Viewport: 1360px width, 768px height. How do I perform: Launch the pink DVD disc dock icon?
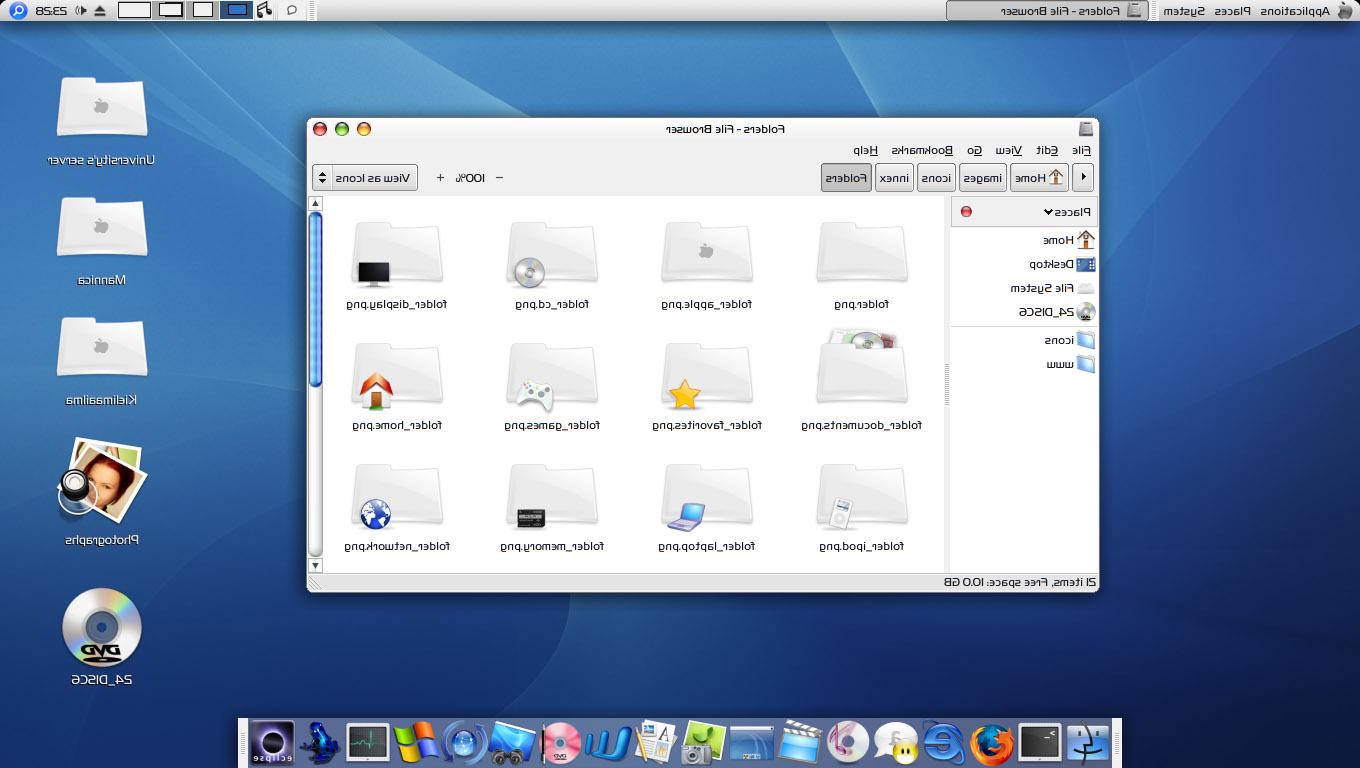click(561, 743)
